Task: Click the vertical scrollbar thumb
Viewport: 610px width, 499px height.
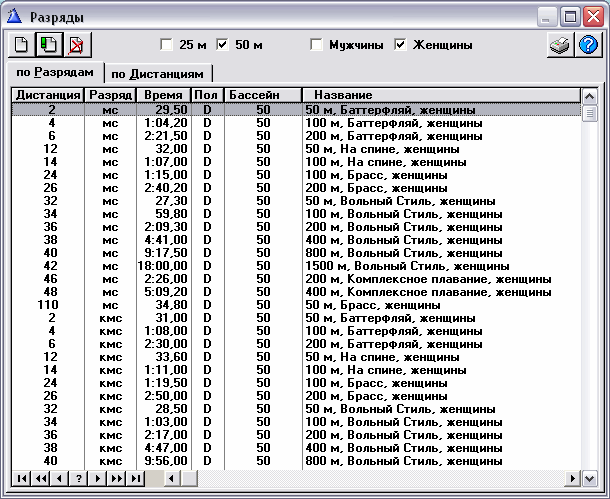Action: click(590, 113)
